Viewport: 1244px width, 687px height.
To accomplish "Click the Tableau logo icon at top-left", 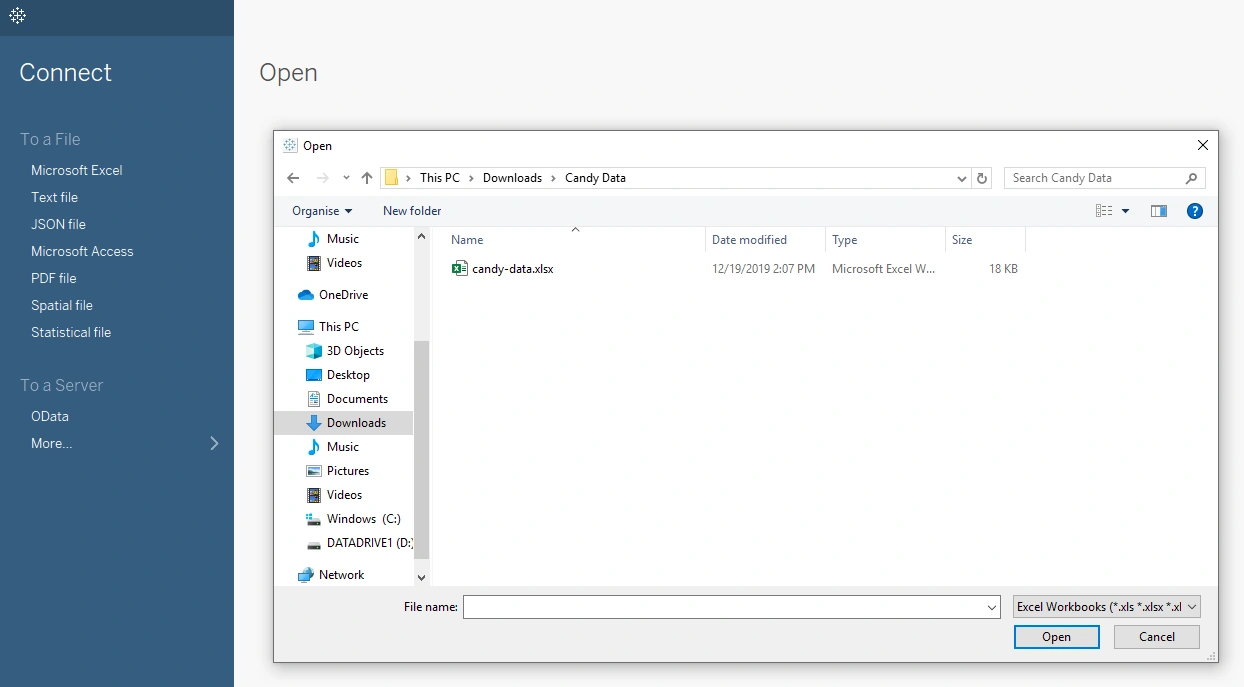I will coord(17,16).
